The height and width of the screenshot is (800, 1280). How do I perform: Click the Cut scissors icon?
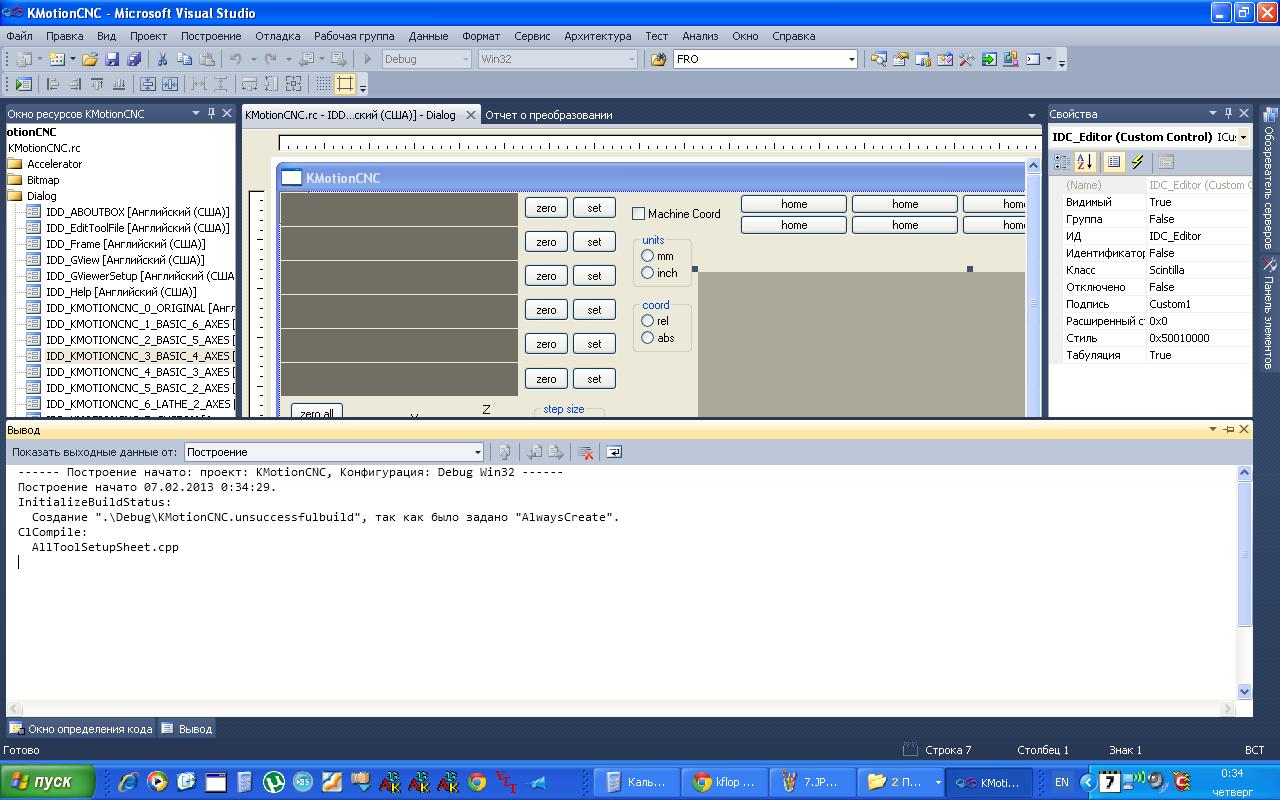click(x=163, y=59)
